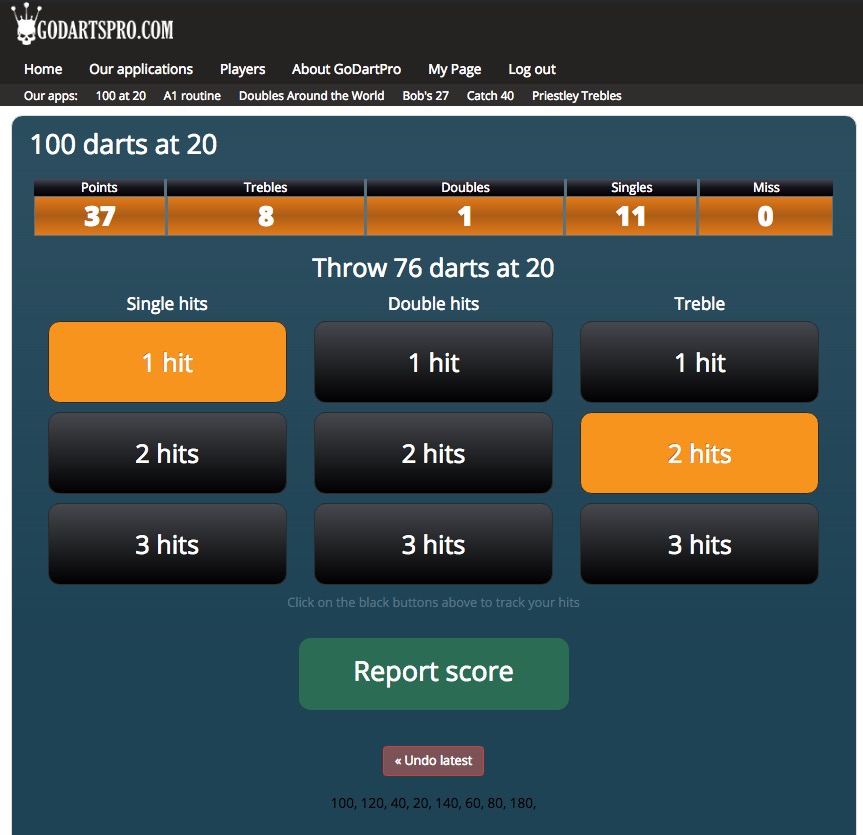Open Our applications menu

tap(141, 69)
